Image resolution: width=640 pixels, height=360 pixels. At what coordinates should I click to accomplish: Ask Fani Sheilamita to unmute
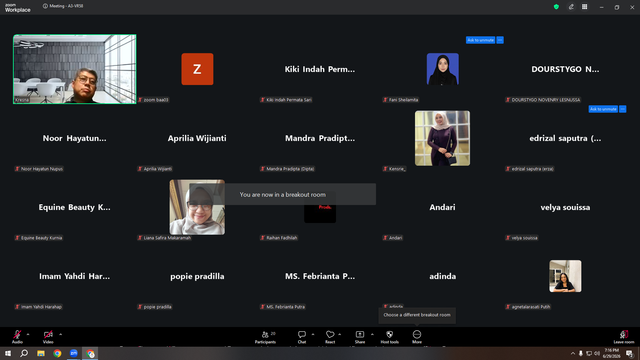480,40
